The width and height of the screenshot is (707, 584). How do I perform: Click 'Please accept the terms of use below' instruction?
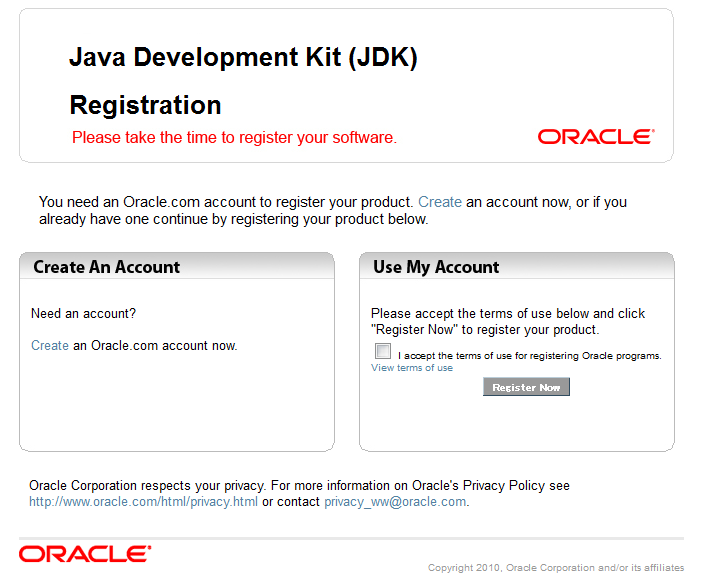coord(508,322)
